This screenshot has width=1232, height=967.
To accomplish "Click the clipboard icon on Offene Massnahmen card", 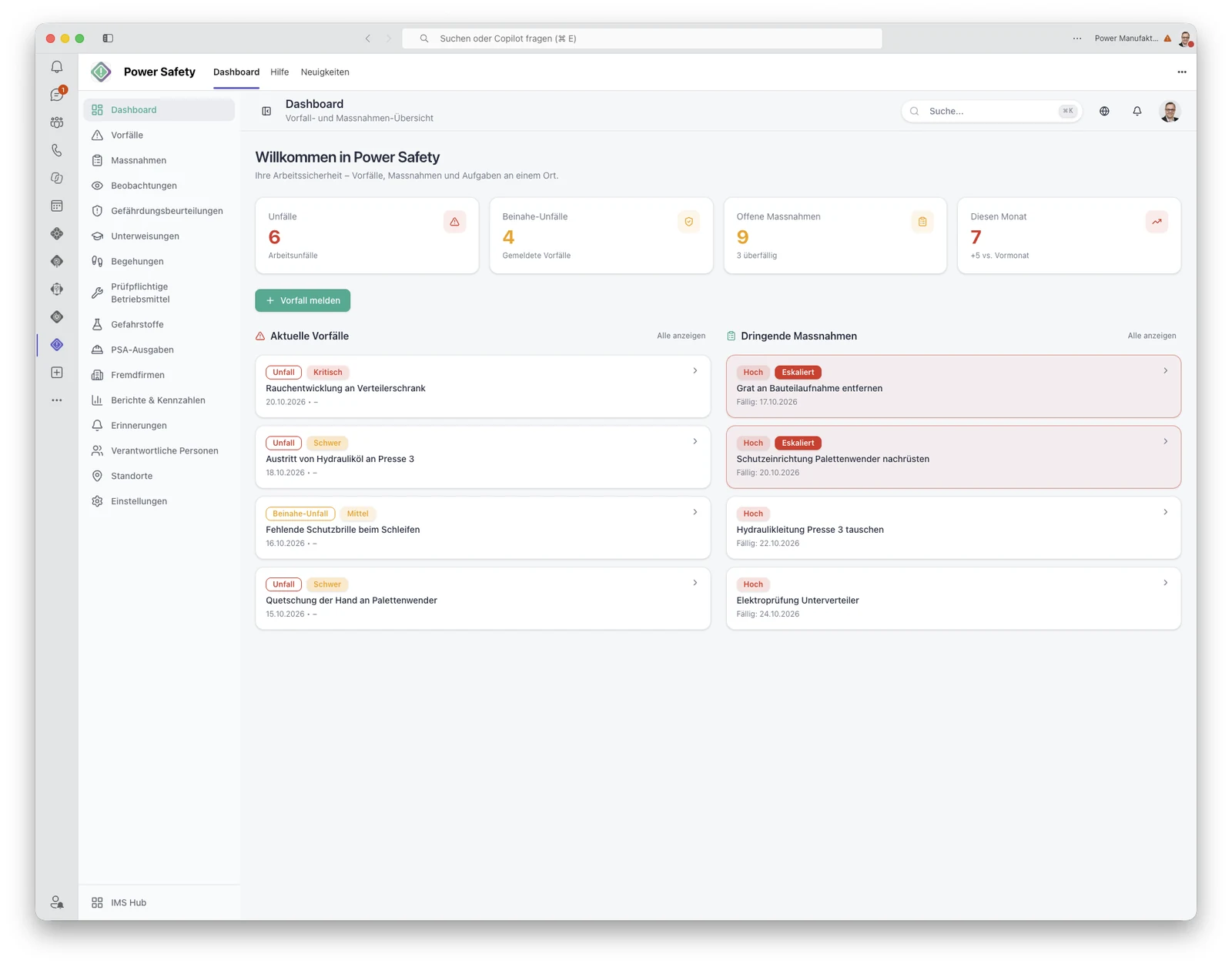I will click(x=922, y=222).
